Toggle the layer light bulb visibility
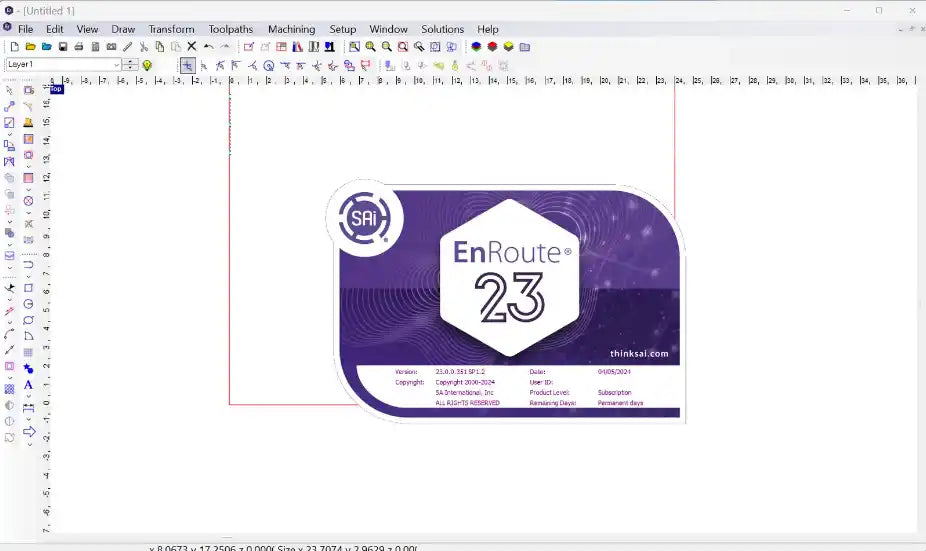The image size is (926, 551). tap(147, 65)
